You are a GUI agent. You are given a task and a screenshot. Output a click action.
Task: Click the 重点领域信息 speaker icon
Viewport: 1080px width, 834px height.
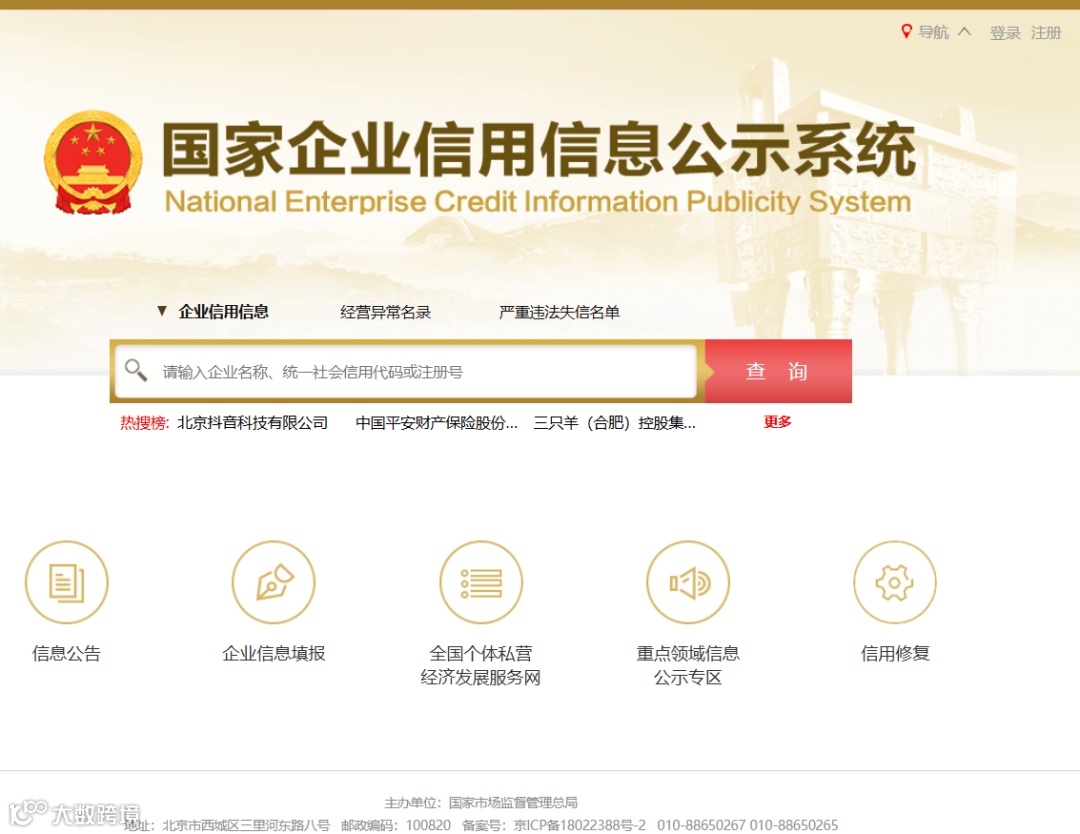(x=687, y=582)
